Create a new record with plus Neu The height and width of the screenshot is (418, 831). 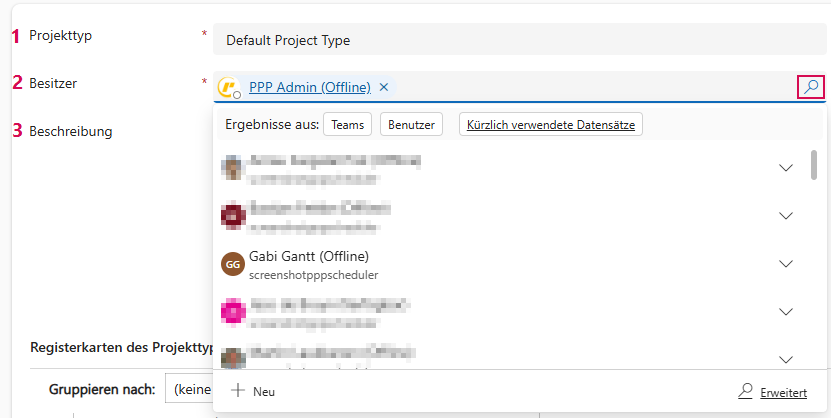pos(253,391)
